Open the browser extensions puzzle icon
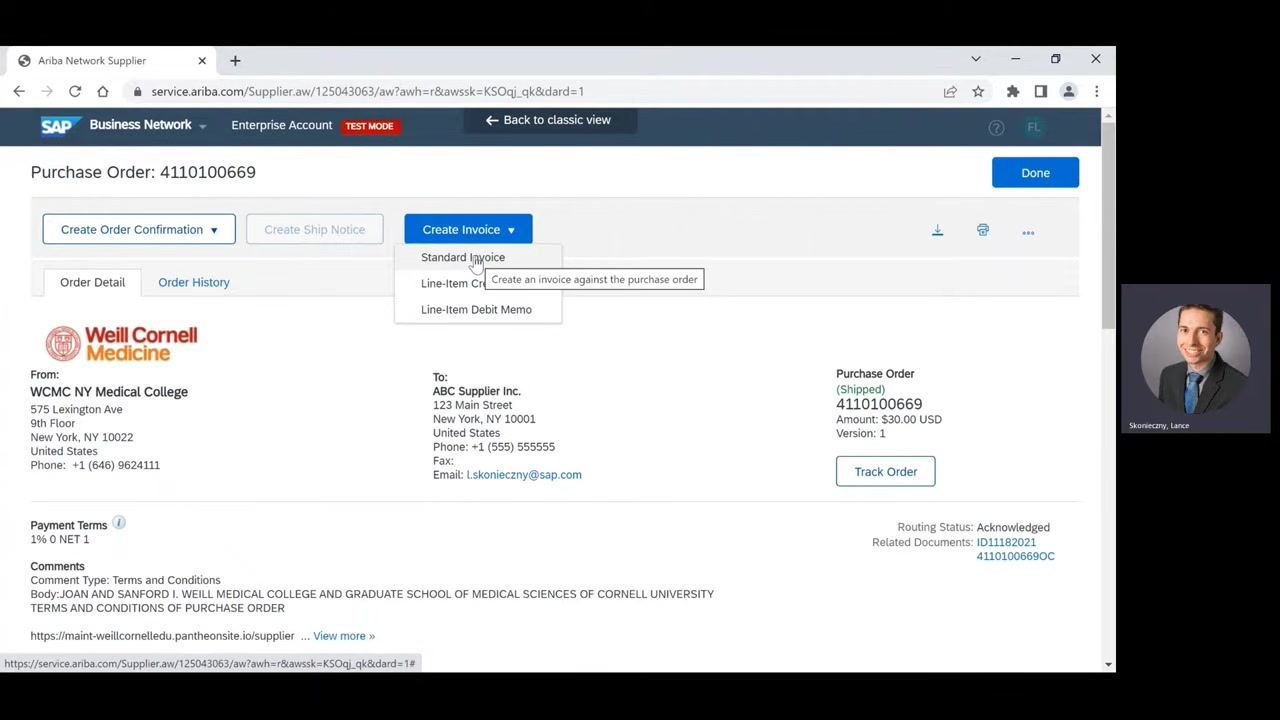 coord(1013,91)
